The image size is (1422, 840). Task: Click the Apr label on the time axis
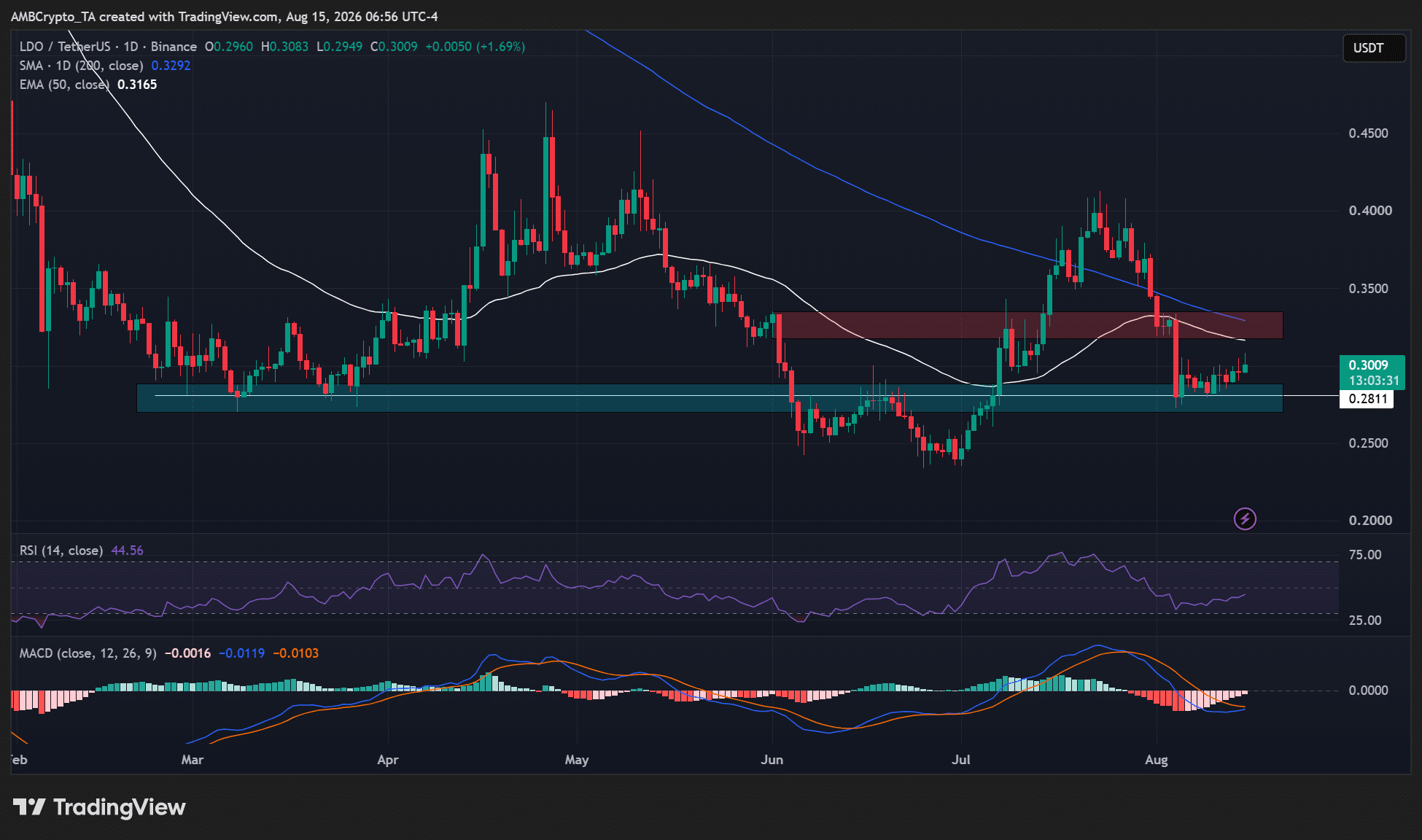pos(388,760)
